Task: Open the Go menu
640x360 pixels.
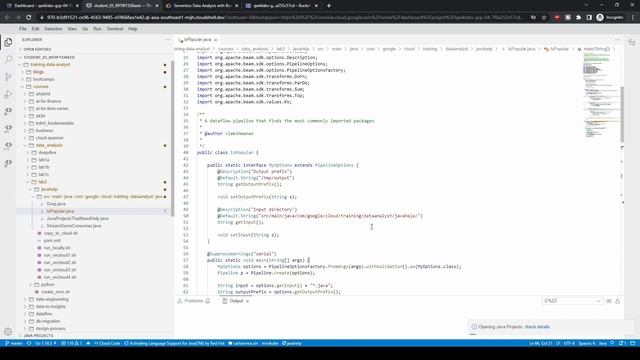Action: click(85, 29)
